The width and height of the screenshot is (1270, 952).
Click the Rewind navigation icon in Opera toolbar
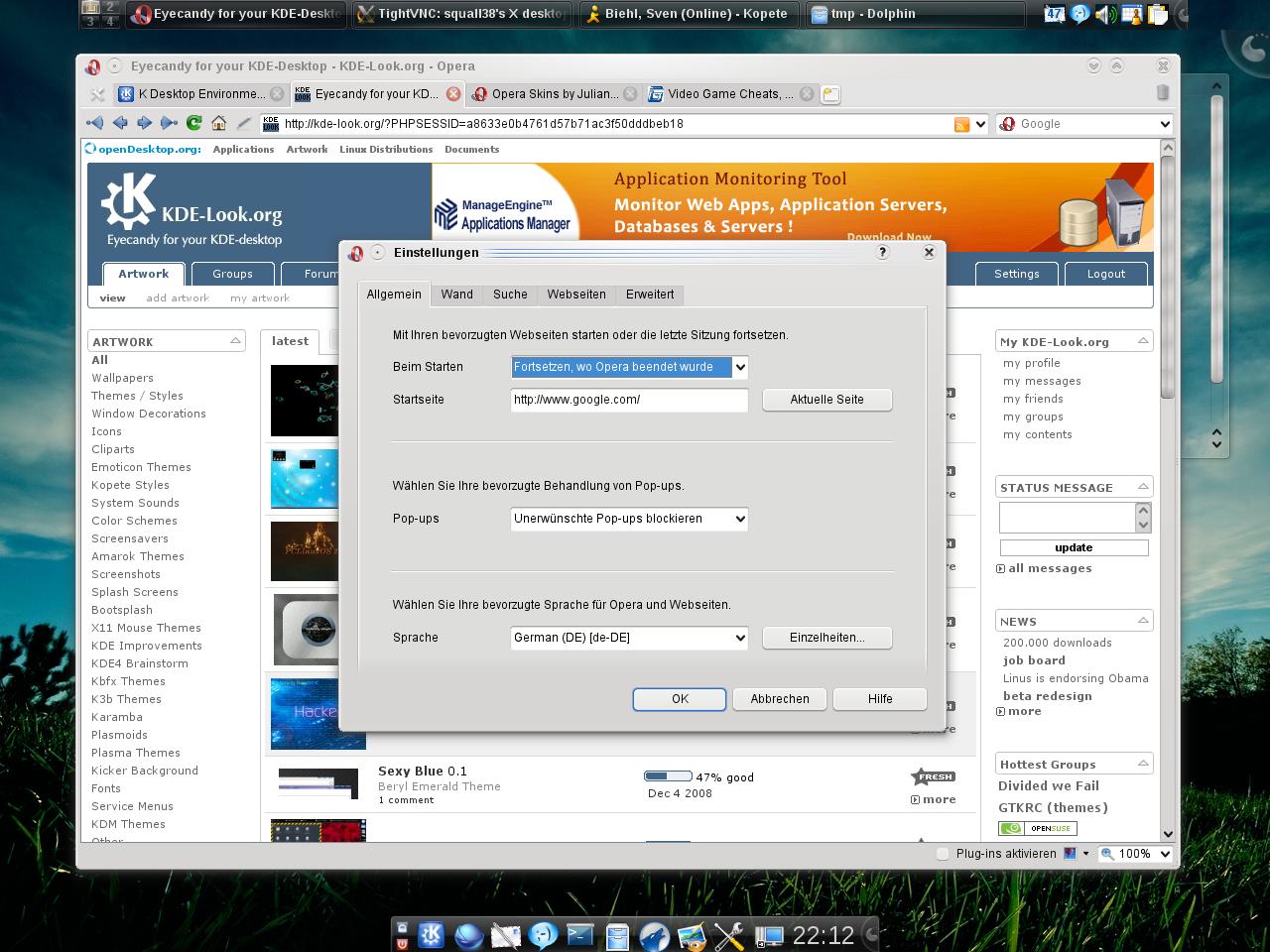click(x=95, y=123)
